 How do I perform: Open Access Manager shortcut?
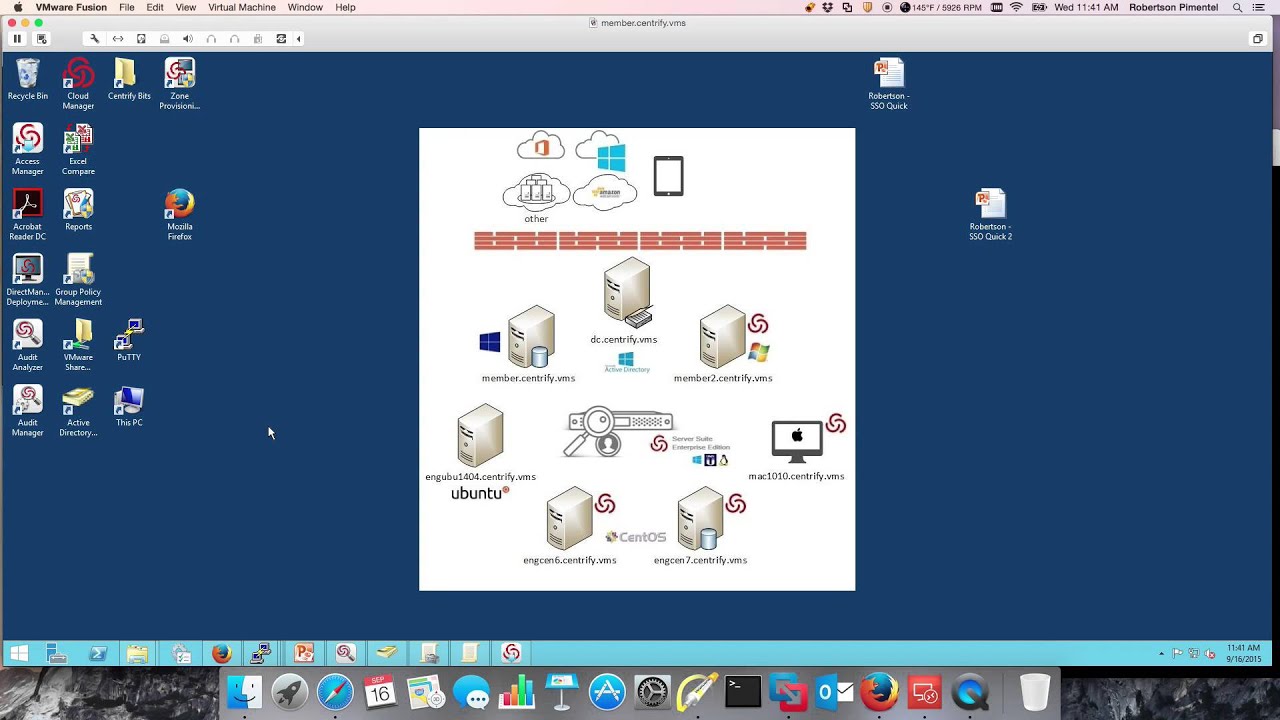28,149
